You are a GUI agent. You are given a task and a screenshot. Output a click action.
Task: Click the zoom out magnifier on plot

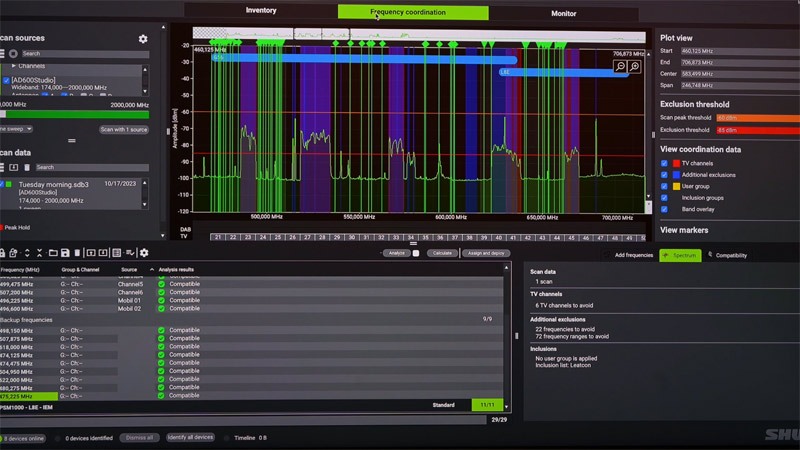[x=620, y=67]
